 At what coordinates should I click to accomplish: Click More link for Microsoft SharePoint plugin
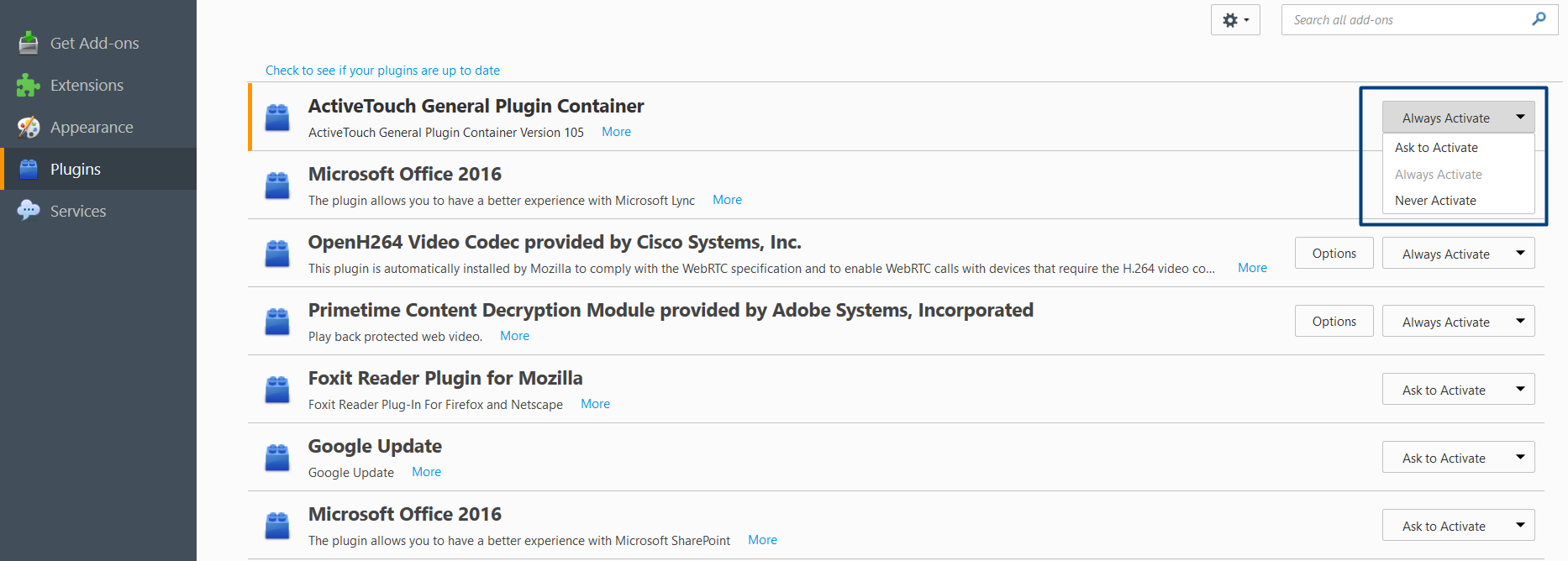click(x=762, y=540)
